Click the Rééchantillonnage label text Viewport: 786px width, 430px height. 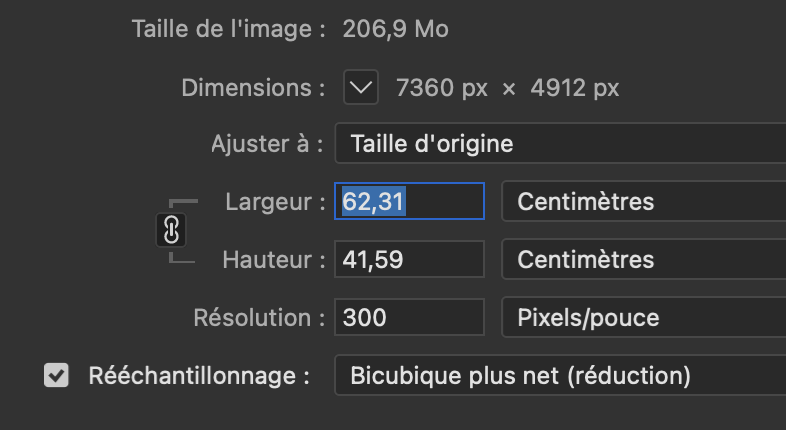(x=199, y=376)
